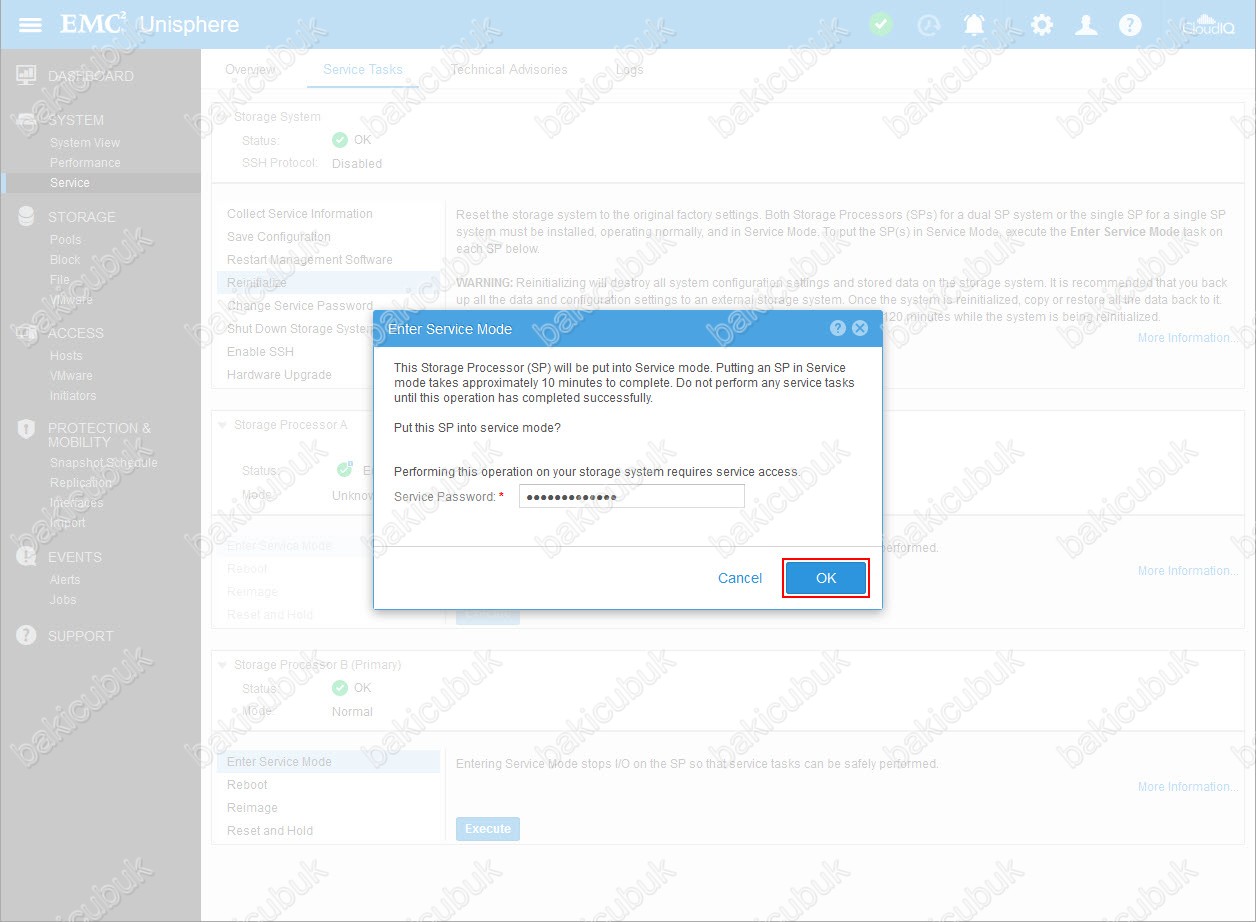The width and height of the screenshot is (1256, 922).
Task: Open Performance in the sidebar
Action: (85, 163)
